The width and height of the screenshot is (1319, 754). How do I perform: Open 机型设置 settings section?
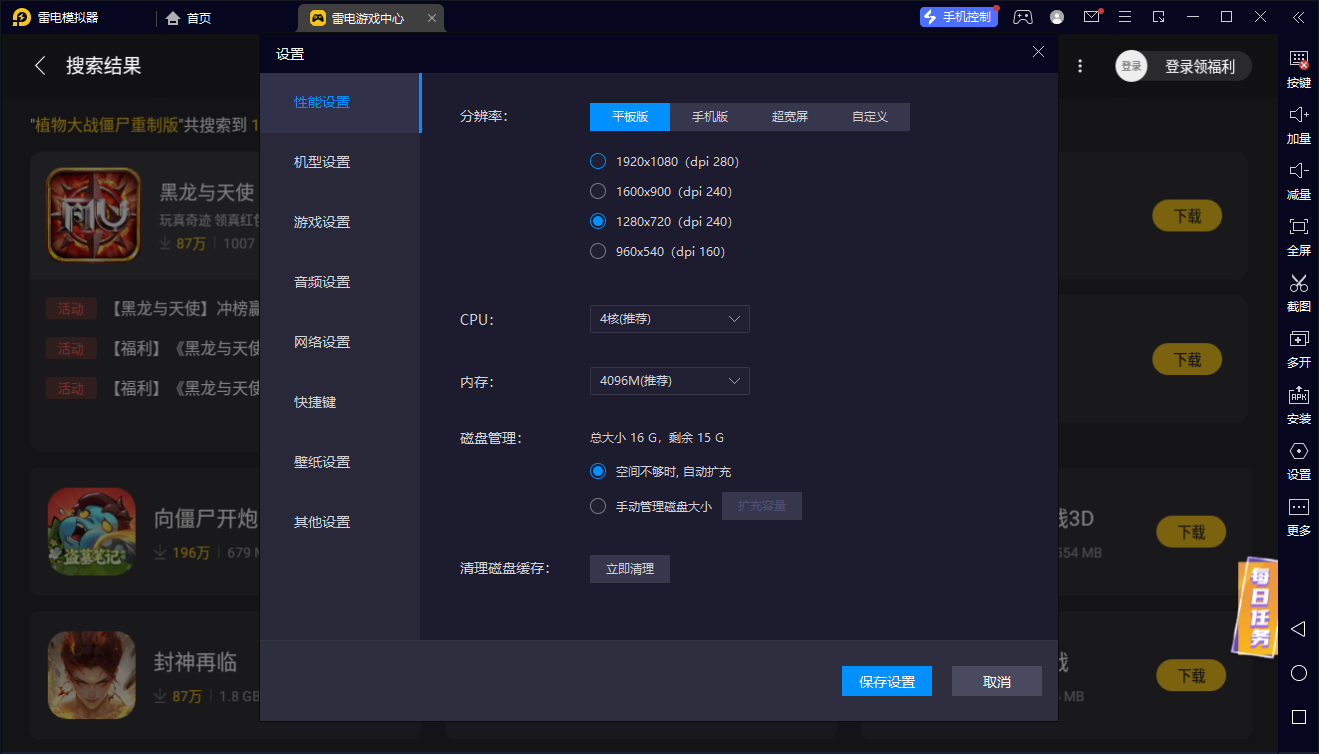click(340, 163)
